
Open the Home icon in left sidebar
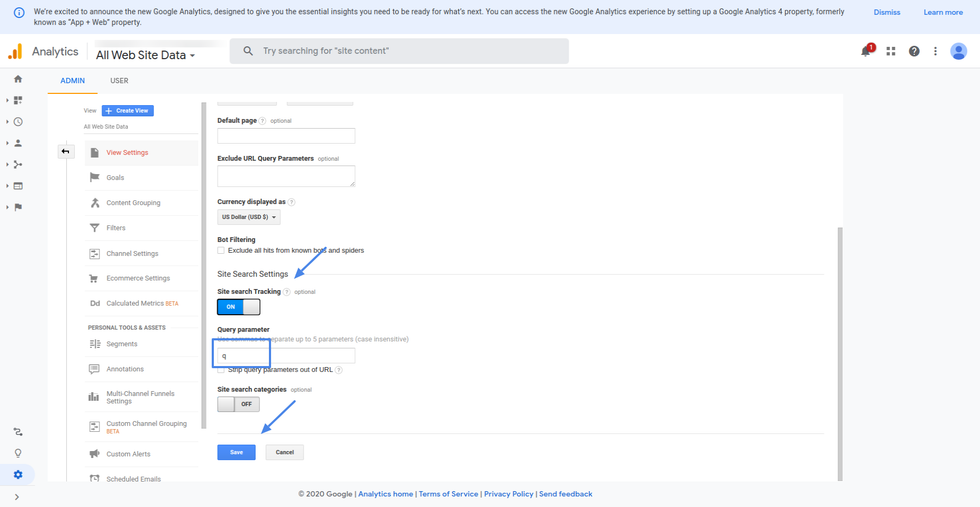click(x=18, y=79)
